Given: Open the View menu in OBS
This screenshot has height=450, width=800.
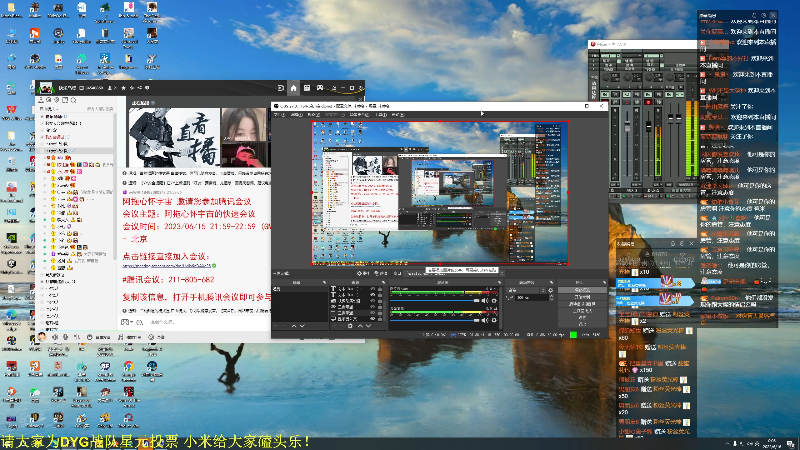Looking at the screenshot, I should pos(314,115).
